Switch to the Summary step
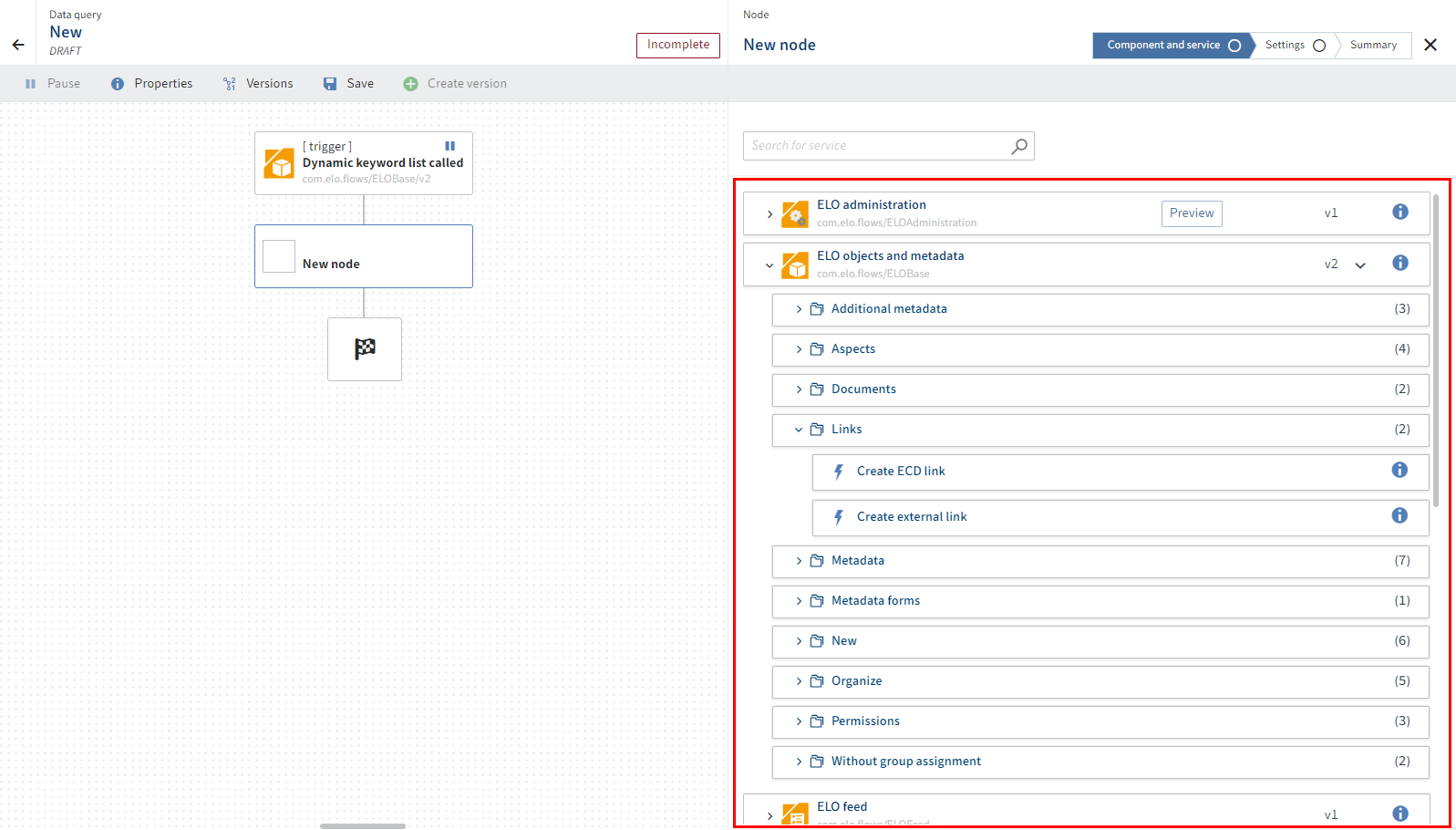1456x830 pixels. (1373, 46)
